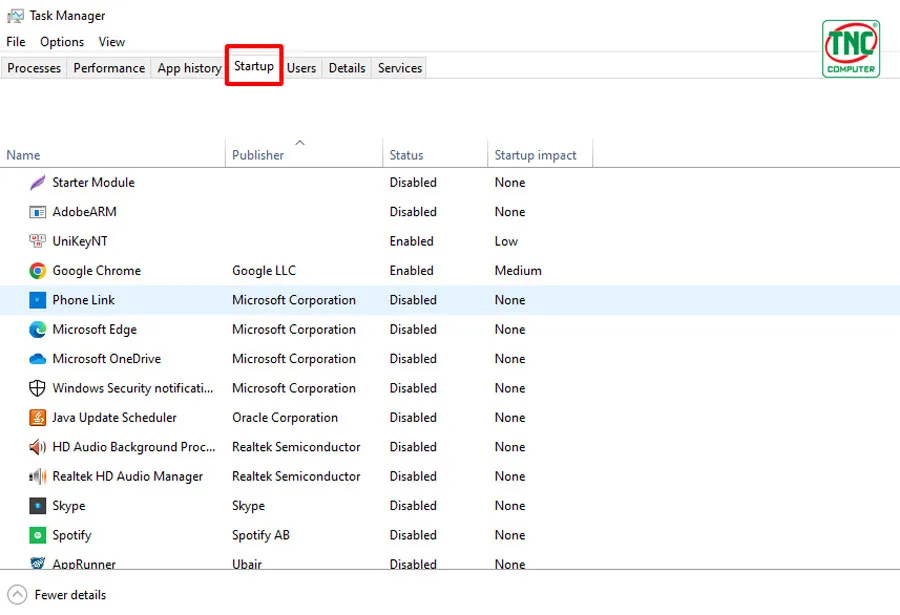Click the Microsoft Edge icon

click(x=37, y=330)
